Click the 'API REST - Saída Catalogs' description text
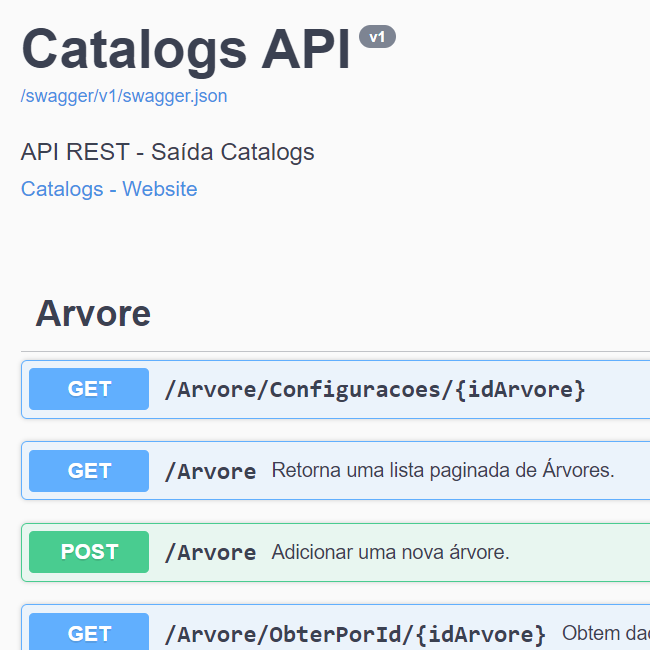Screen dimensions: 650x650 167,152
